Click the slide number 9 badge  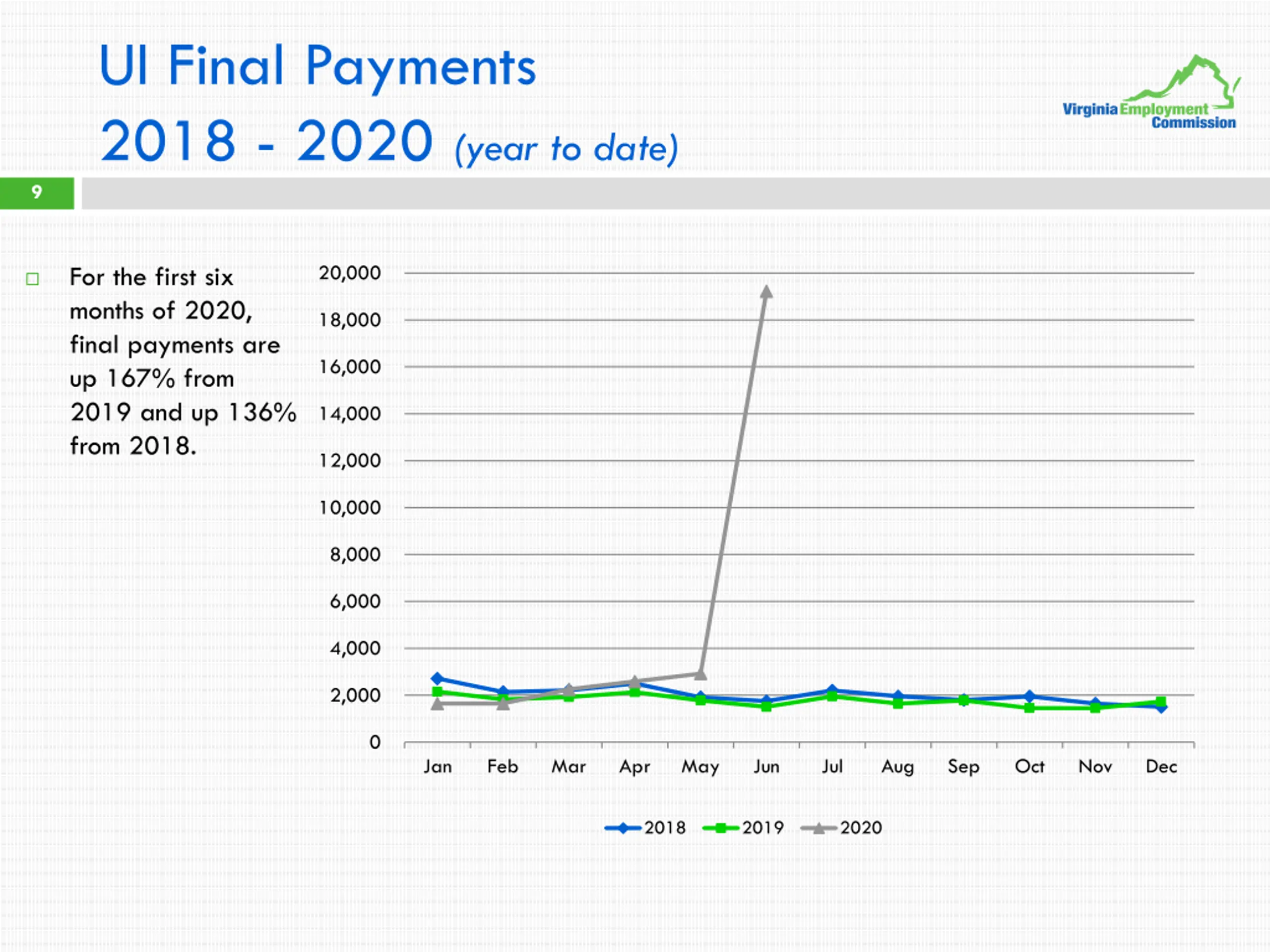(37, 193)
